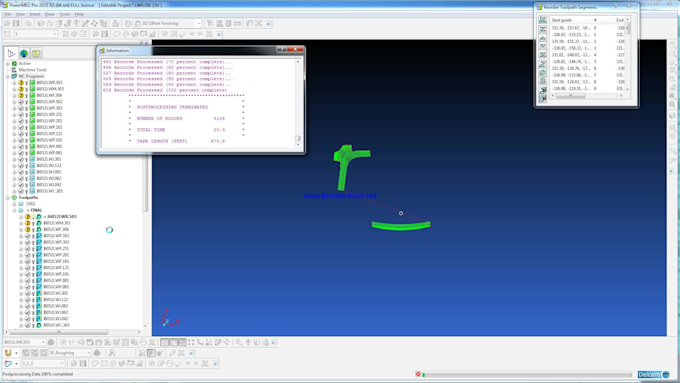This screenshot has height=383, width=680.
Task: Click the Open Project toolbar icon
Action: point(7,23)
